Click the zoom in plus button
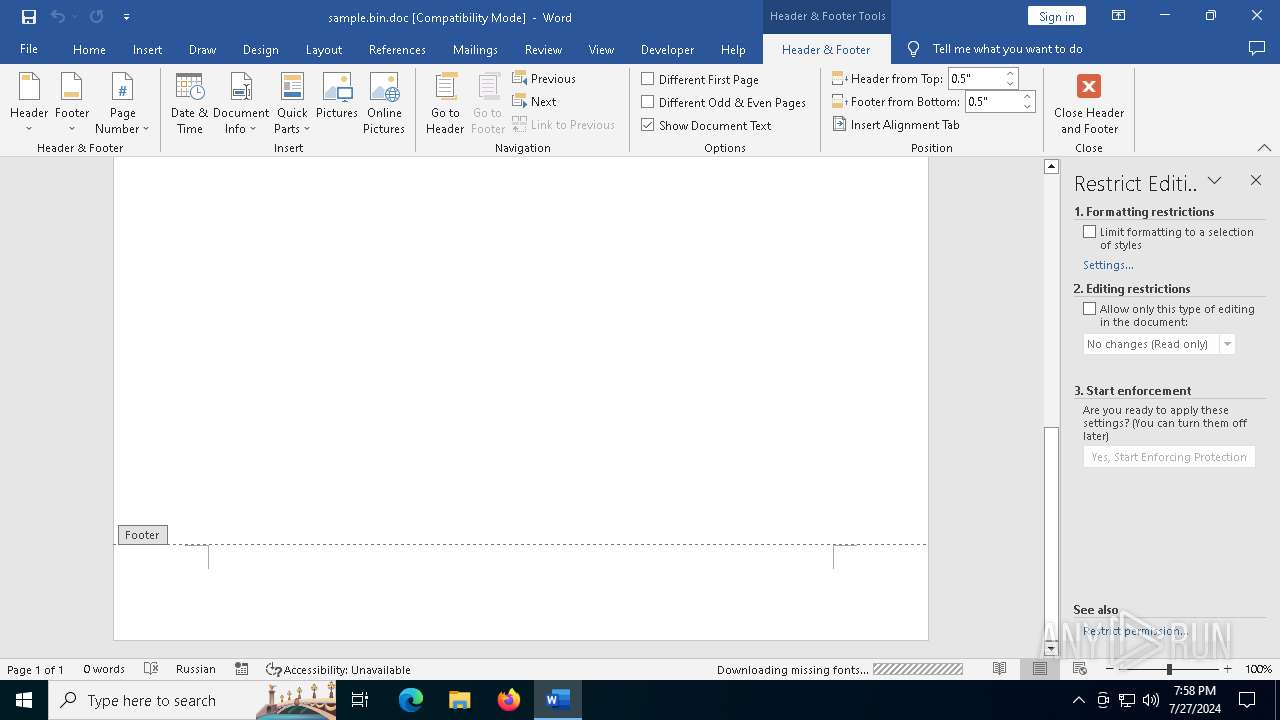This screenshot has width=1280, height=720. coord(1227,669)
